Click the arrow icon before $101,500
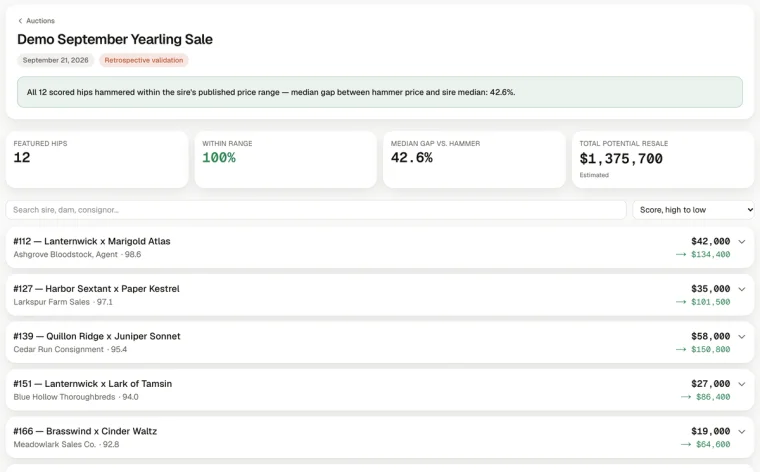 tap(681, 302)
